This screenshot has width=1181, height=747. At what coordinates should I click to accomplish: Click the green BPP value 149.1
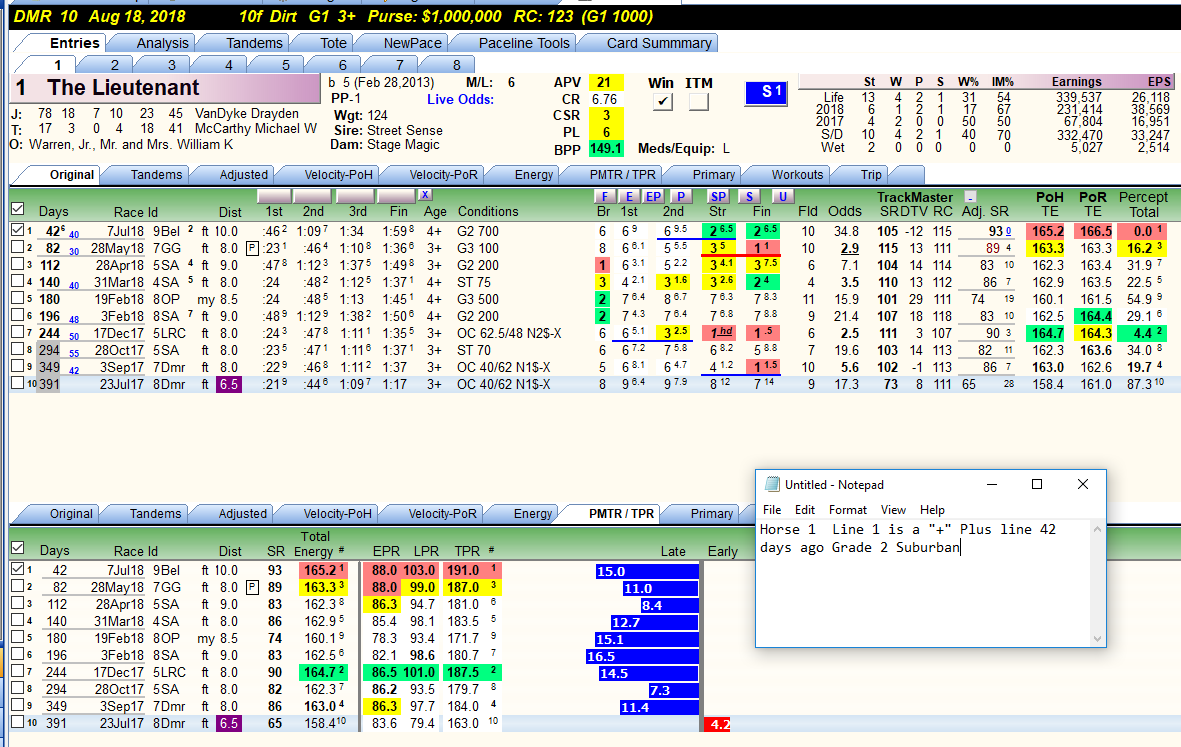(606, 148)
